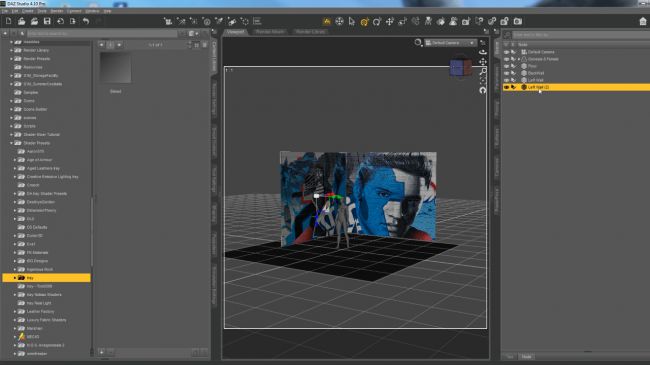Collapse the Shader Presets folder

pyautogui.click(x=12, y=143)
